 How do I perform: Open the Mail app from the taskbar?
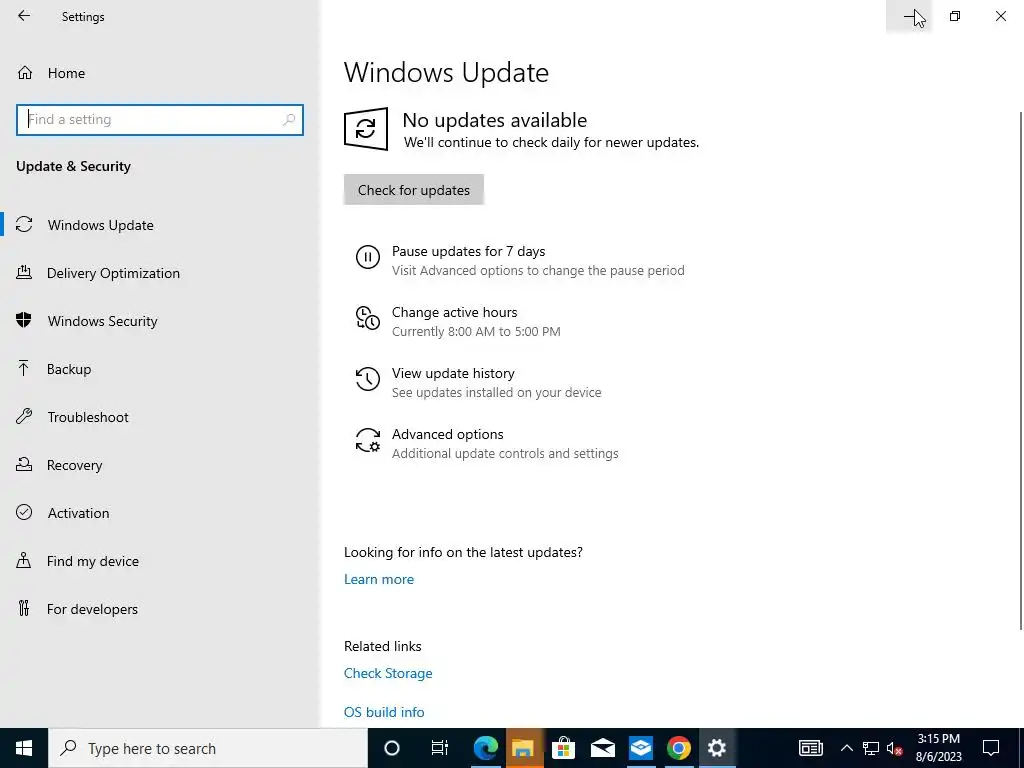click(602, 748)
